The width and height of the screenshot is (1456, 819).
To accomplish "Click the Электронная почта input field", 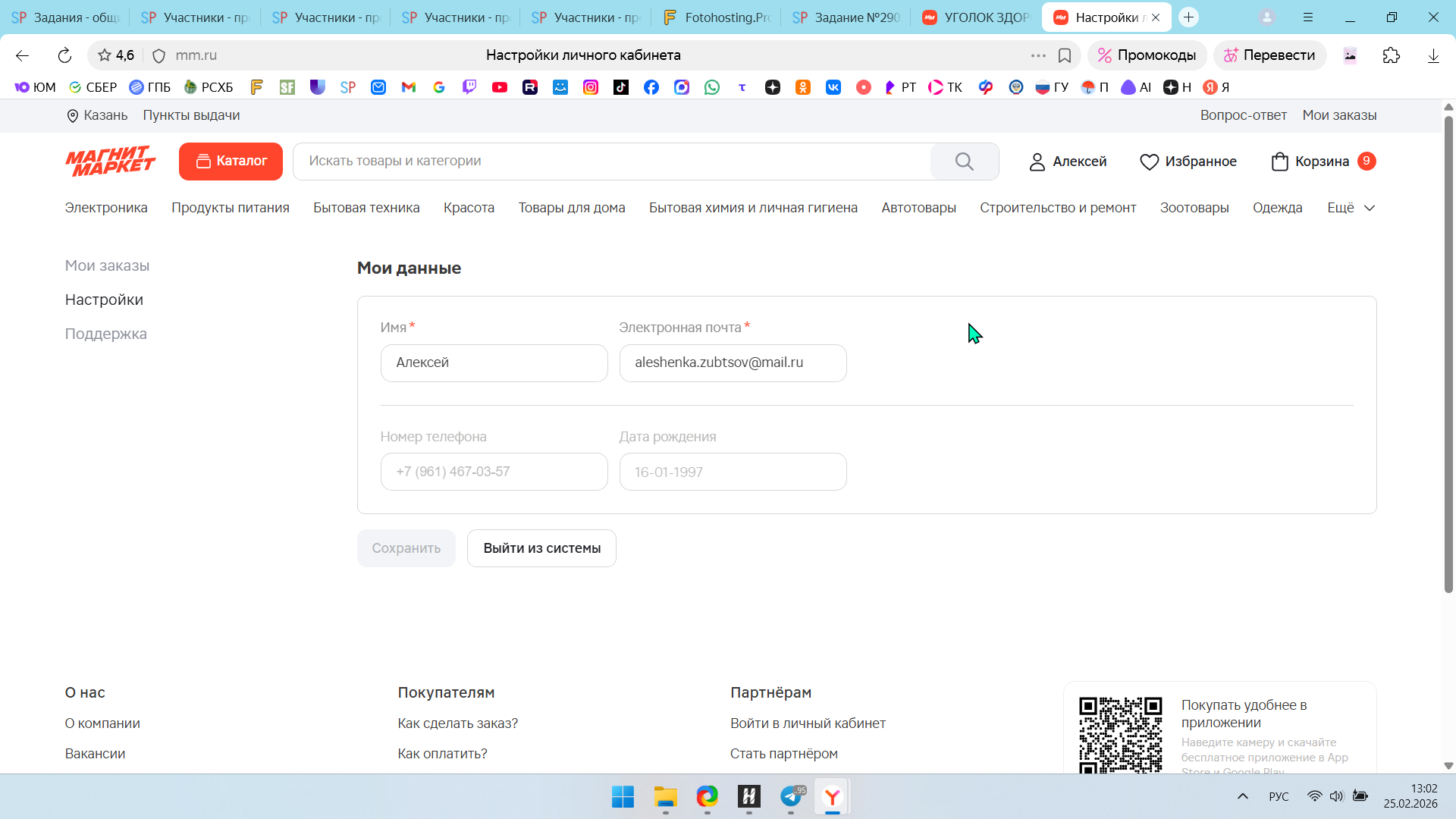I will [x=733, y=363].
